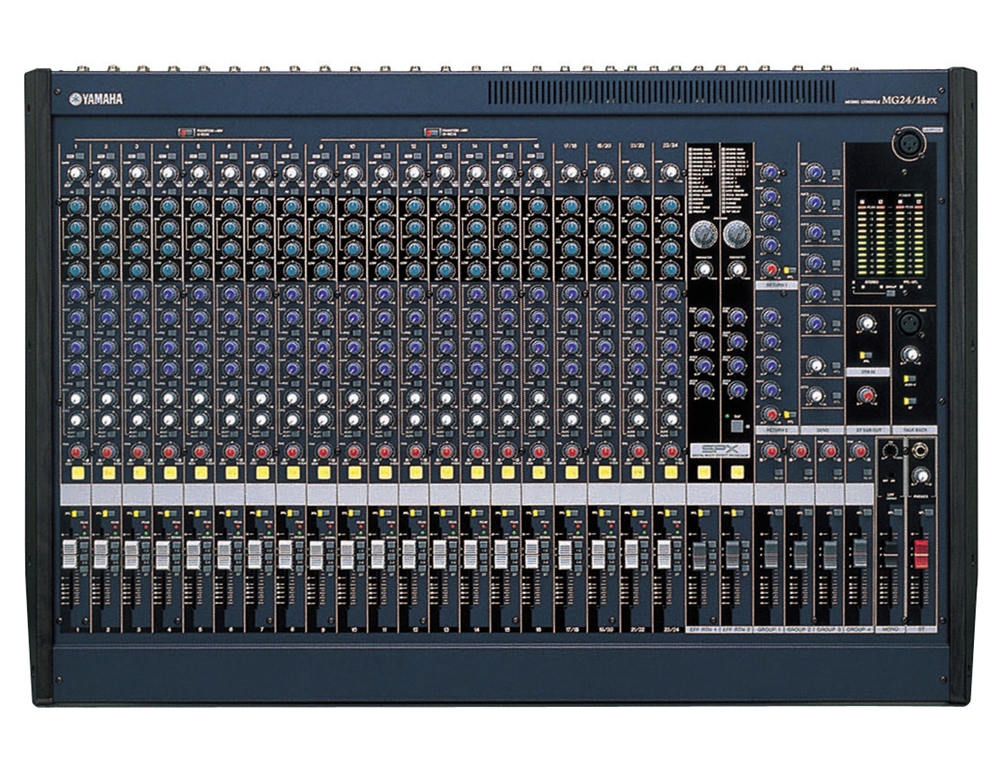This screenshot has height=762, width=1000.
Task: Click the lamp XLR socket at top right
Action: [909, 141]
